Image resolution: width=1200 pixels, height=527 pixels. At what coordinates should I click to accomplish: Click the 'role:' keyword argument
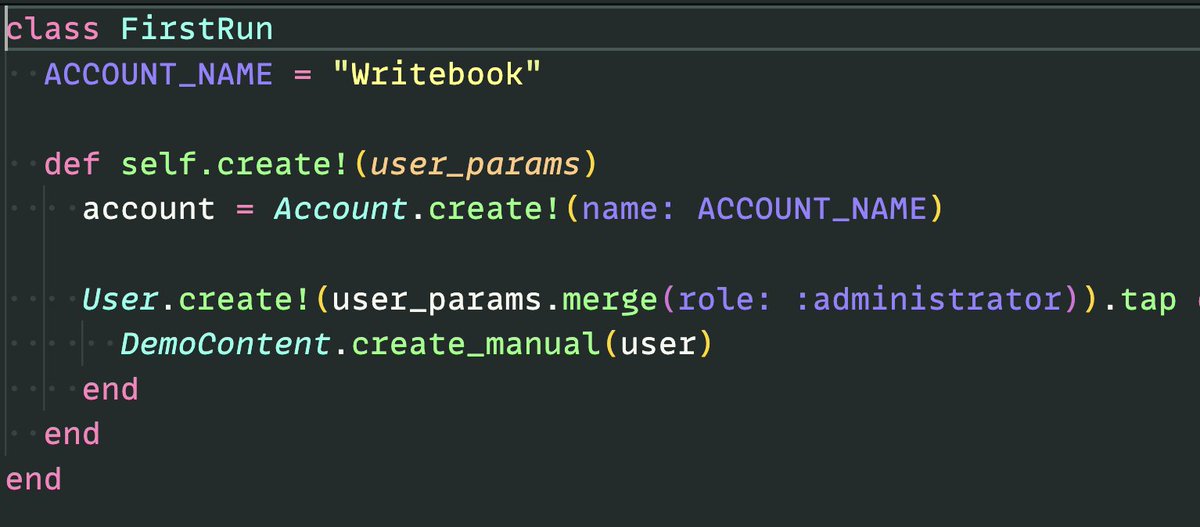point(722,299)
